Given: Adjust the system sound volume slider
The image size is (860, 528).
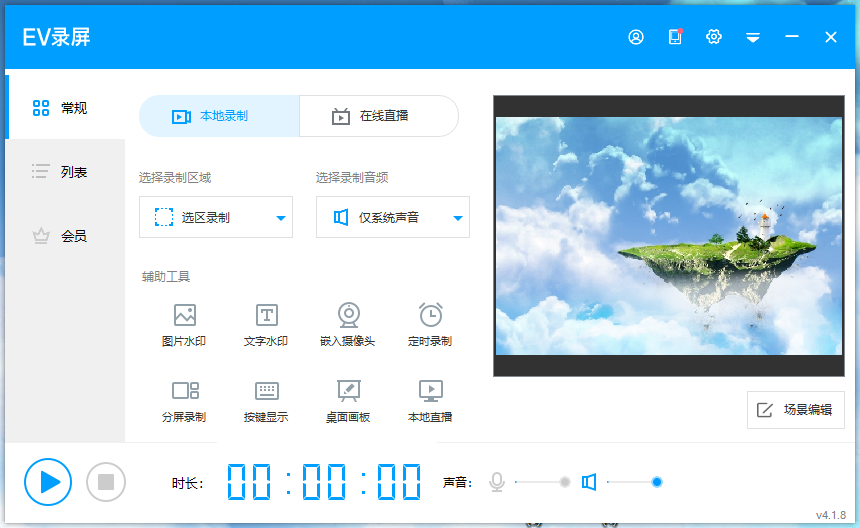Looking at the screenshot, I should [x=634, y=482].
